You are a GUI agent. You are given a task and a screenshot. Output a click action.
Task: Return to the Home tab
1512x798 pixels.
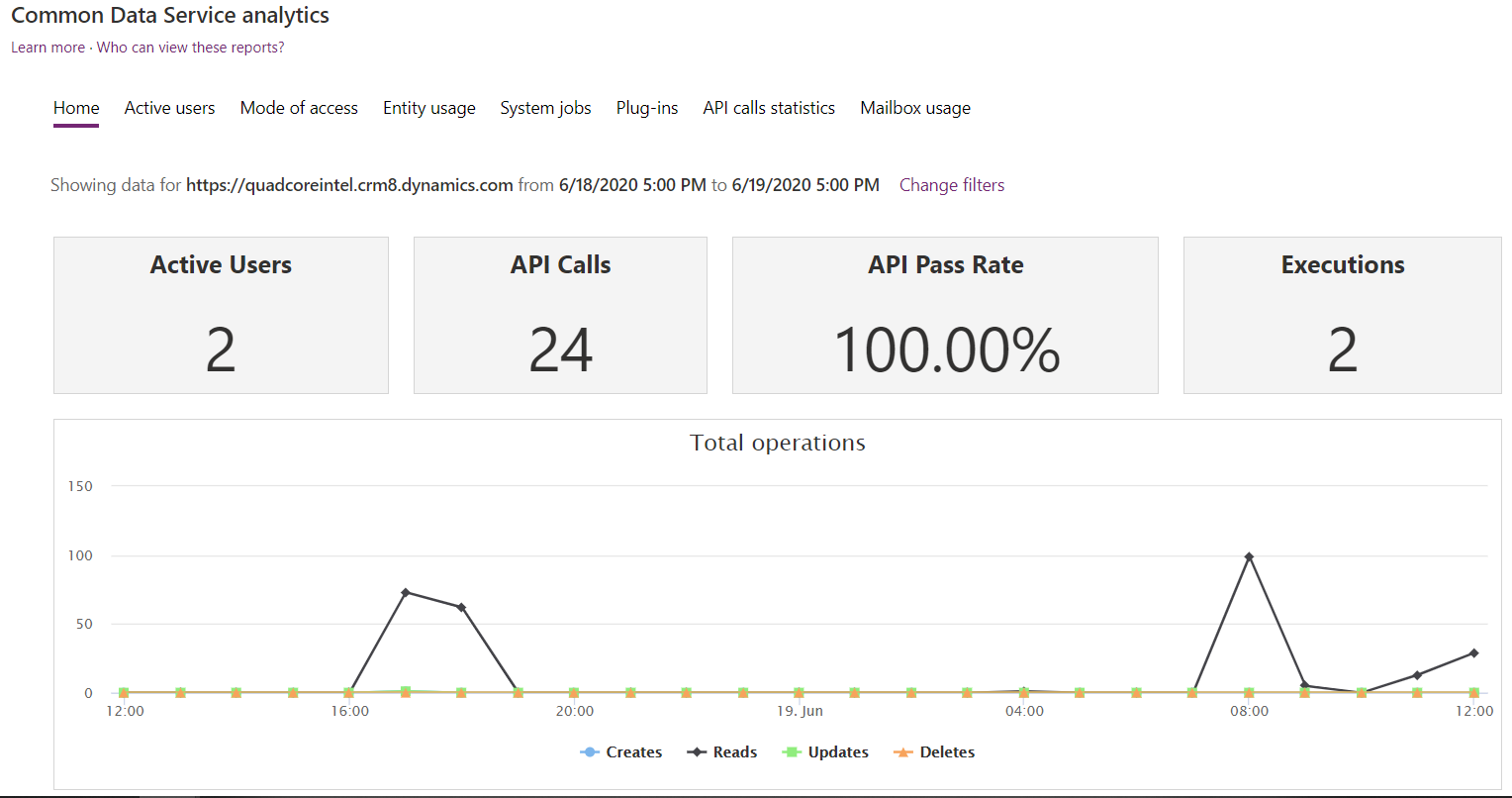point(76,108)
